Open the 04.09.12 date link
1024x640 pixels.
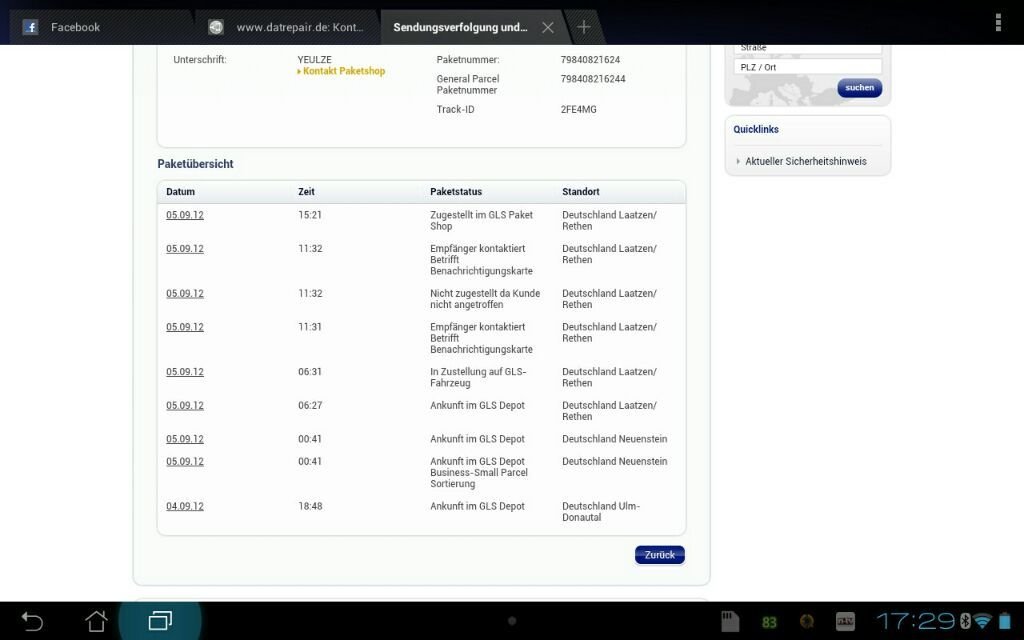tap(185, 506)
